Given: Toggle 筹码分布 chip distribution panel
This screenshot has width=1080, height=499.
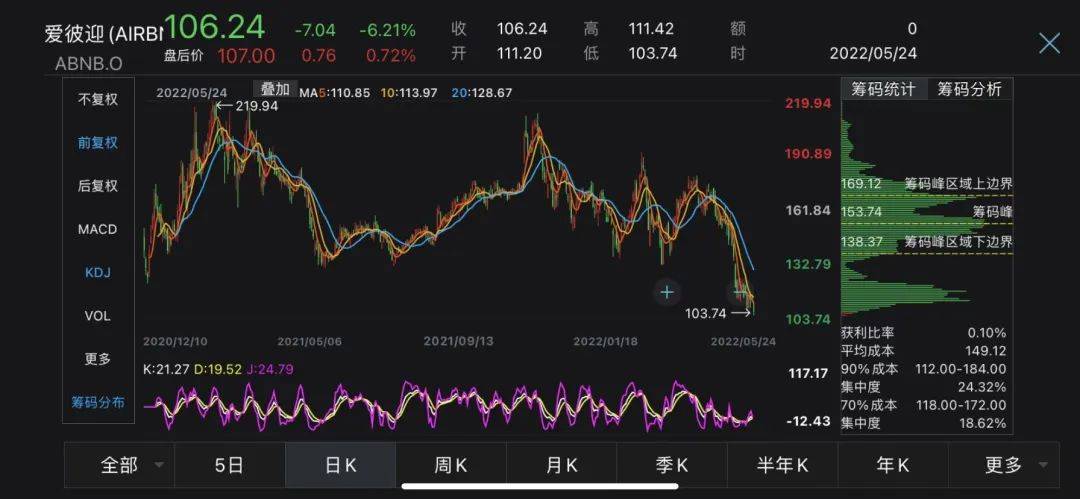Looking at the screenshot, I should click(x=98, y=402).
